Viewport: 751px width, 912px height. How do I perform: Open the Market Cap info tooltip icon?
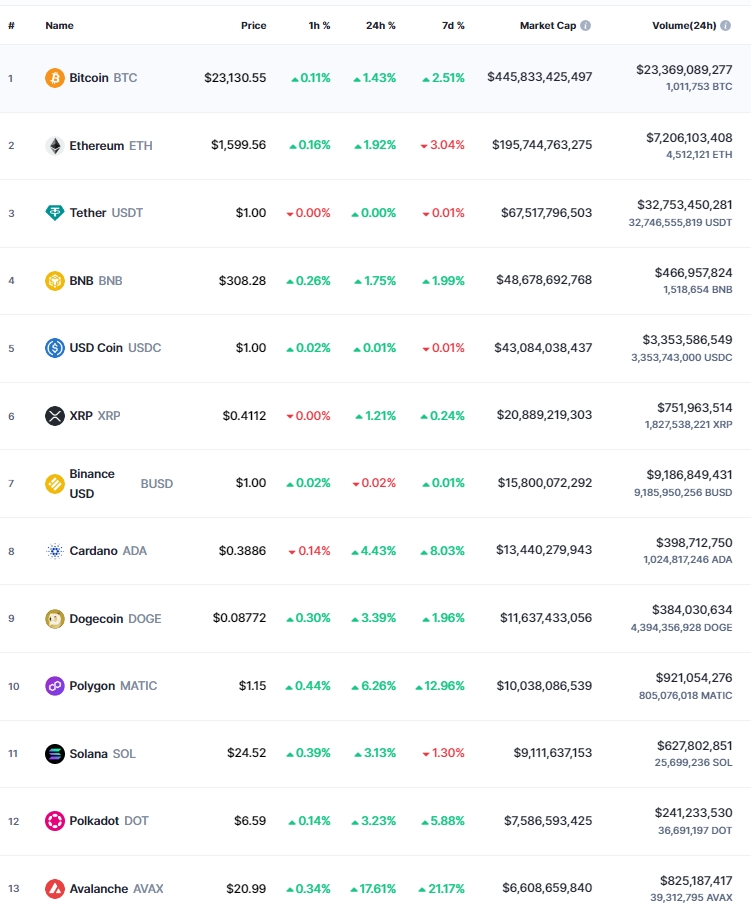tap(586, 26)
